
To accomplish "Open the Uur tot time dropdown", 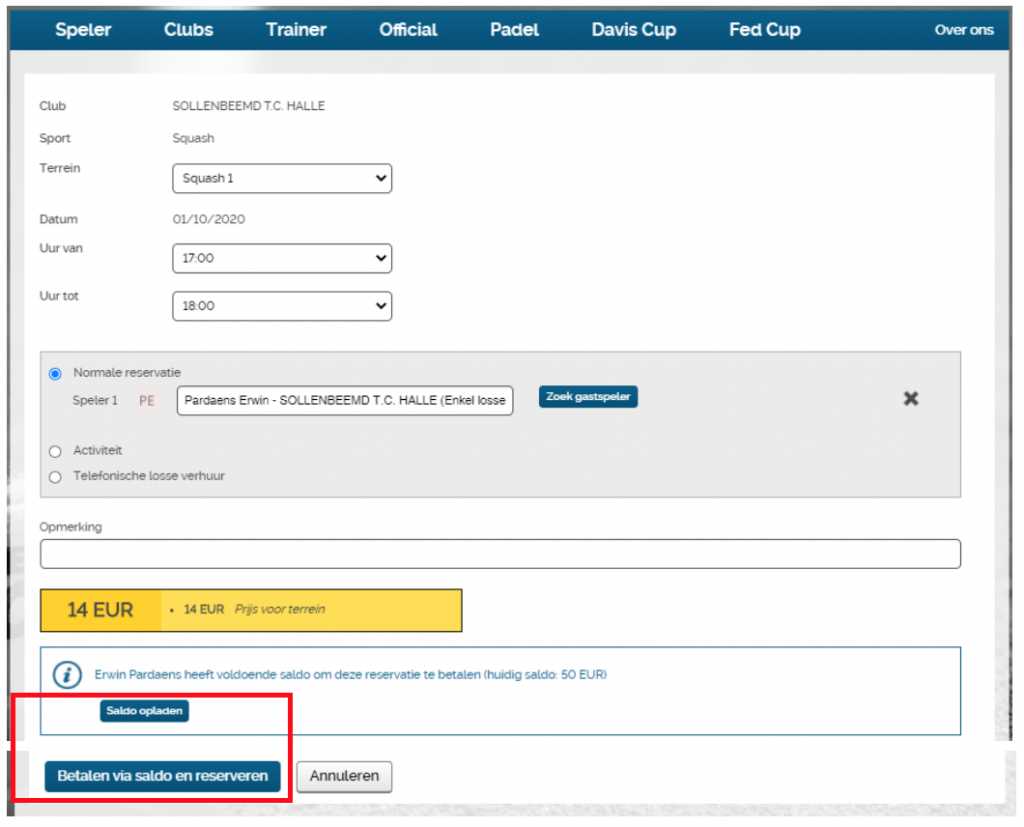I will click(282, 306).
